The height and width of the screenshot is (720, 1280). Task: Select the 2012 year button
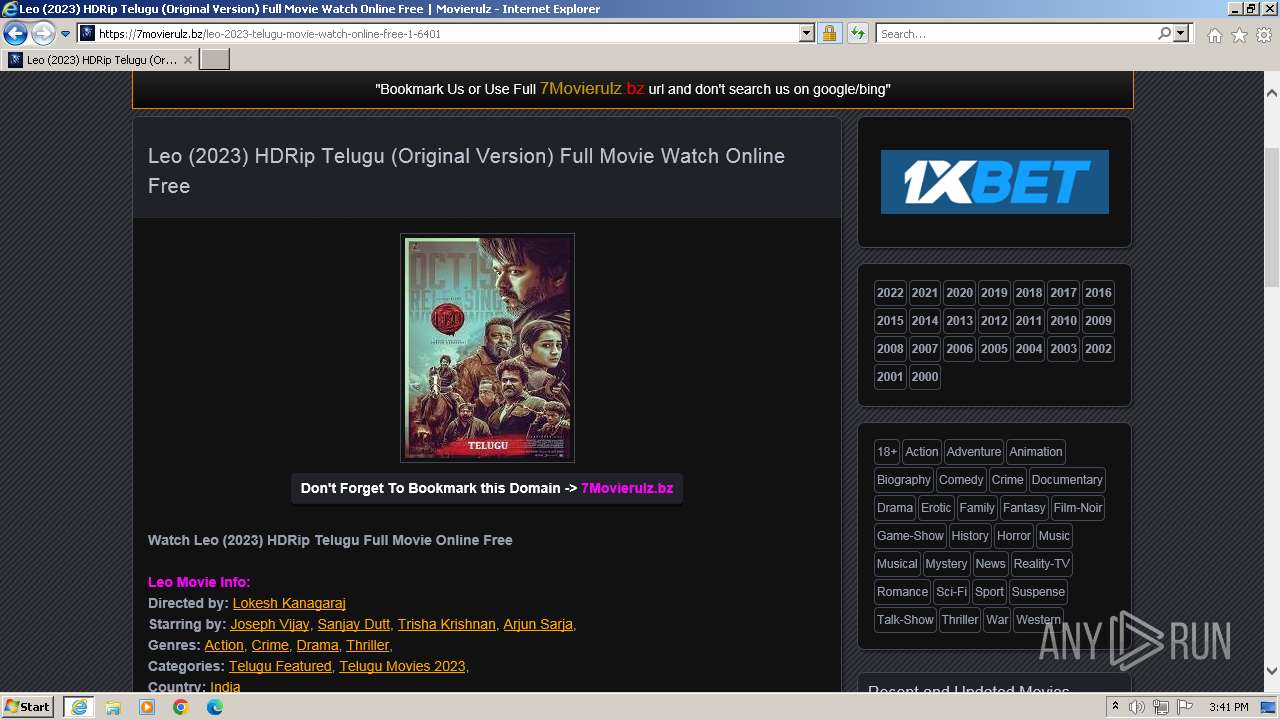point(994,321)
